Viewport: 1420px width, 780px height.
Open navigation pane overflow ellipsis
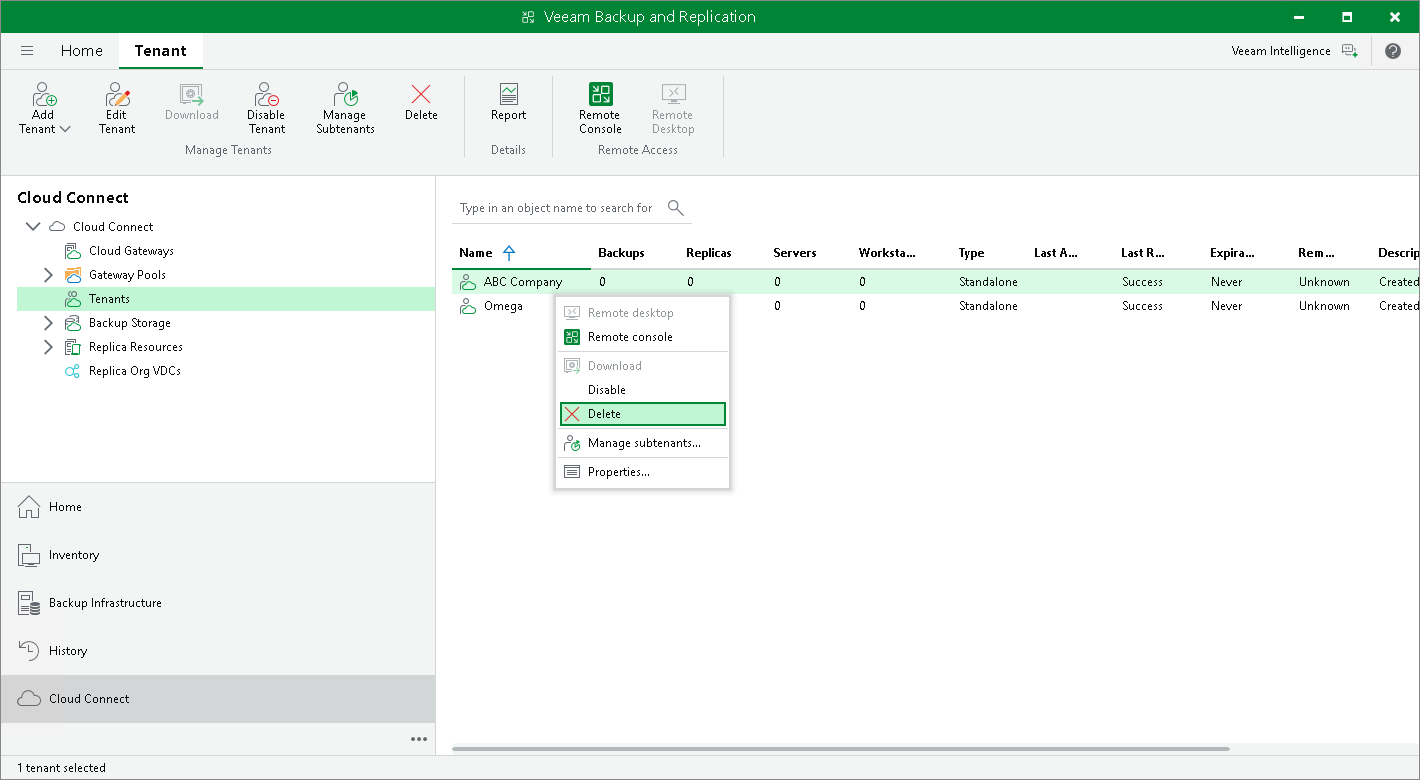pos(419,739)
